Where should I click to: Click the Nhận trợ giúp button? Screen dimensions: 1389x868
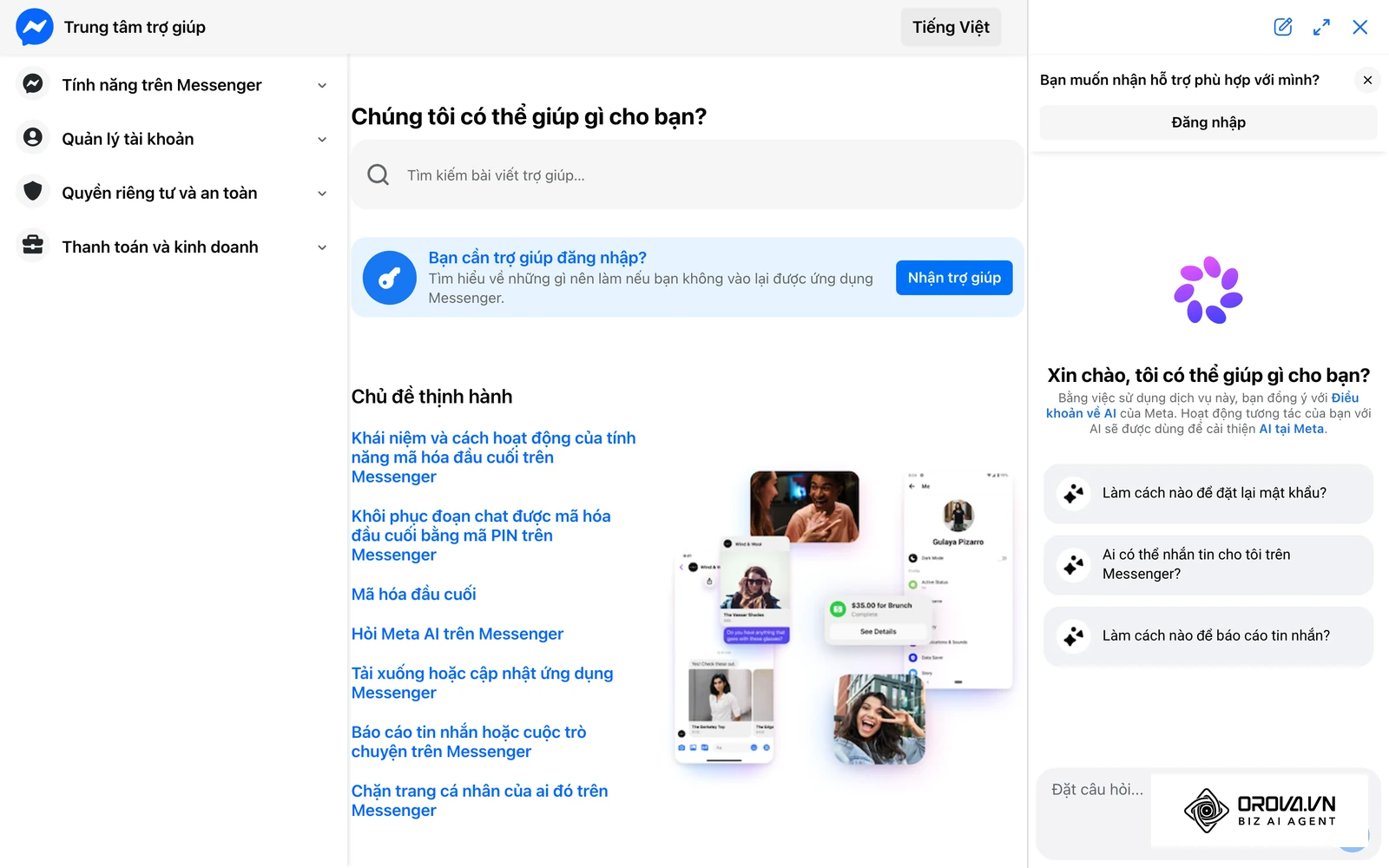click(954, 278)
